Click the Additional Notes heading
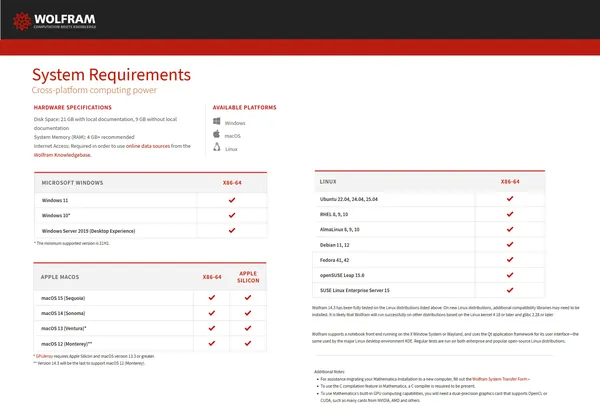The width and height of the screenshot is (600, 419). pos(329,372)
